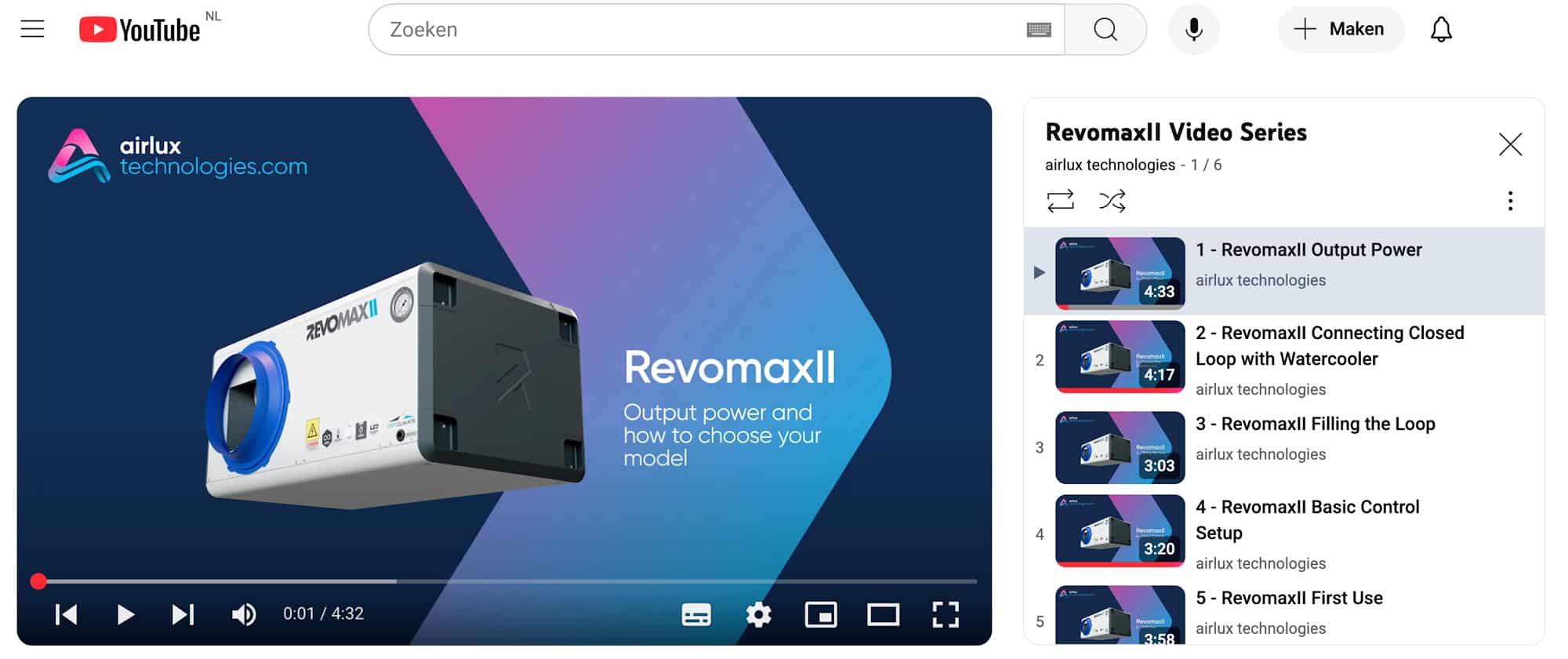Open the airlux technologies channel link in the playlist header

click(x=1109, y=165)
